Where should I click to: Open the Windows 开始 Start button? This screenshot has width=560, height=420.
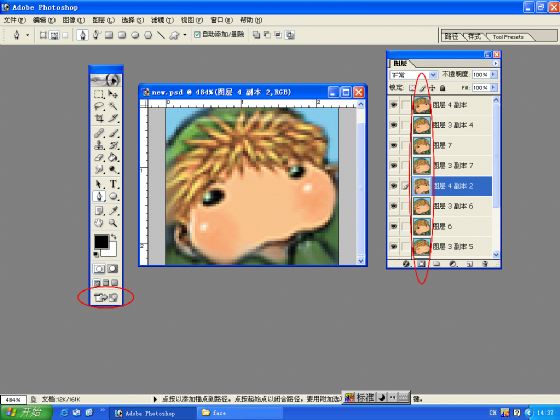tap(26, 412)
